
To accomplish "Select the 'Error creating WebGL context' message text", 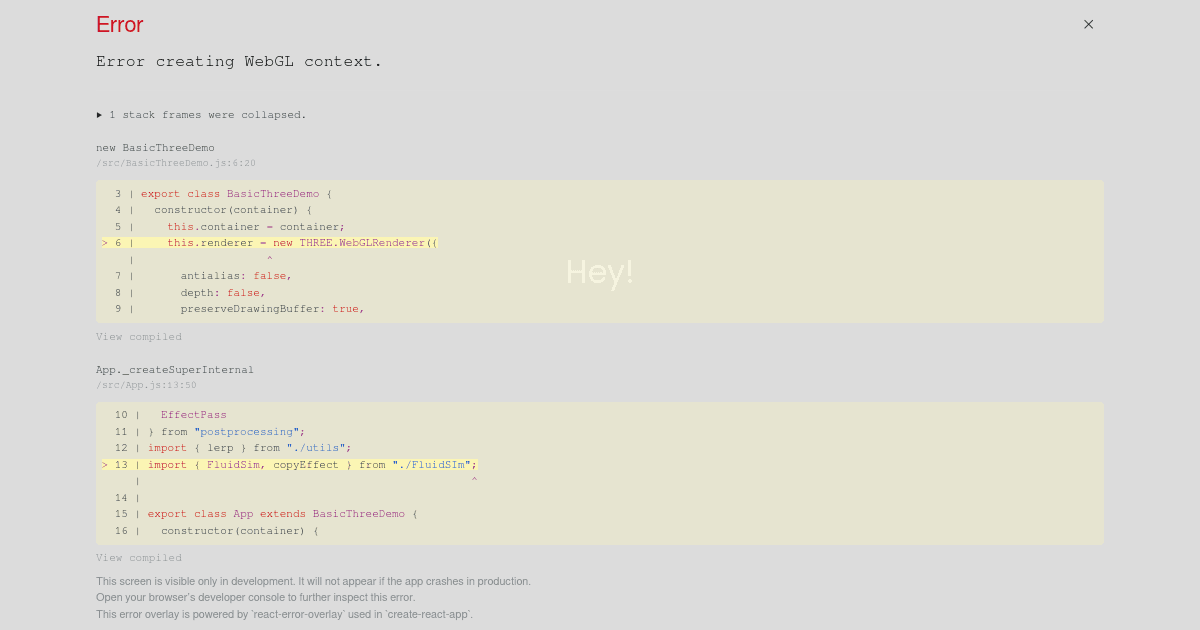I will coord(238,61).
